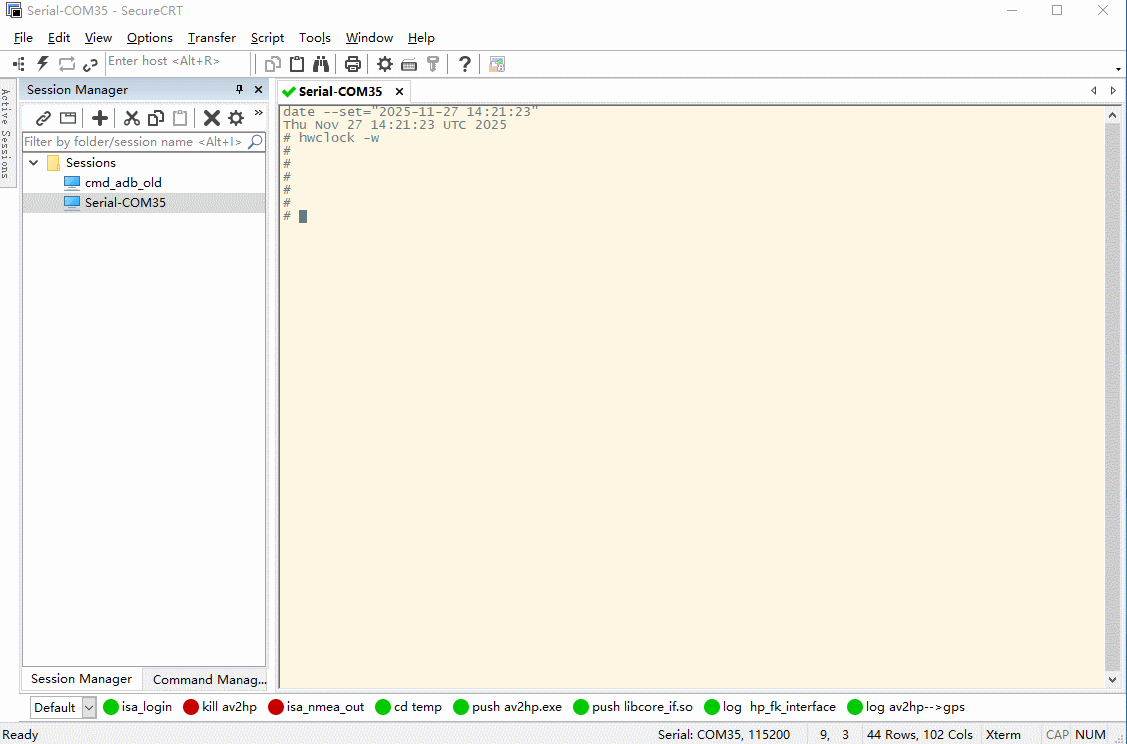Expand the Session Manager toolbar overflow chevron

(x=258, y=112)
